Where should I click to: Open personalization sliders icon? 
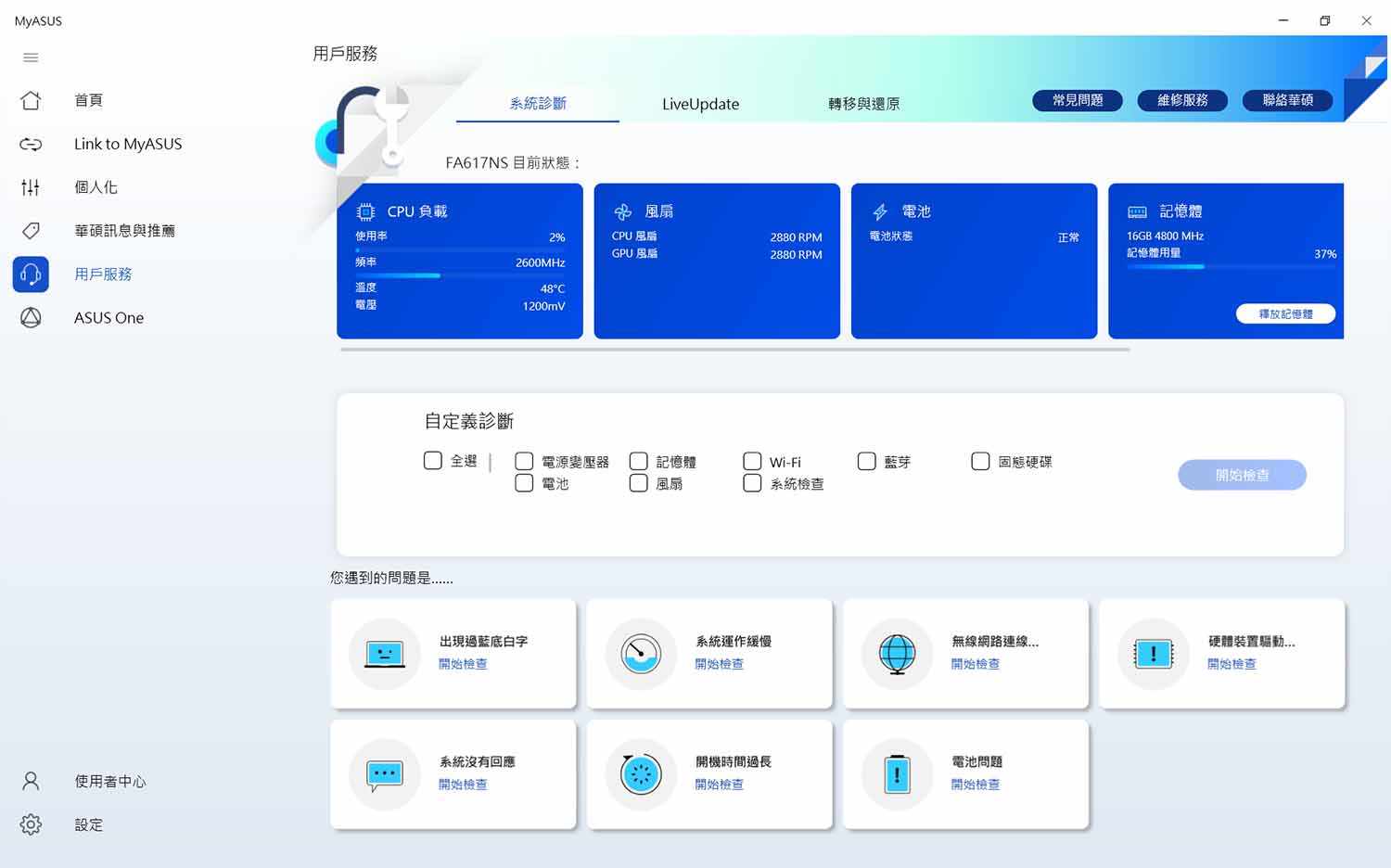(x=31, y=187)
